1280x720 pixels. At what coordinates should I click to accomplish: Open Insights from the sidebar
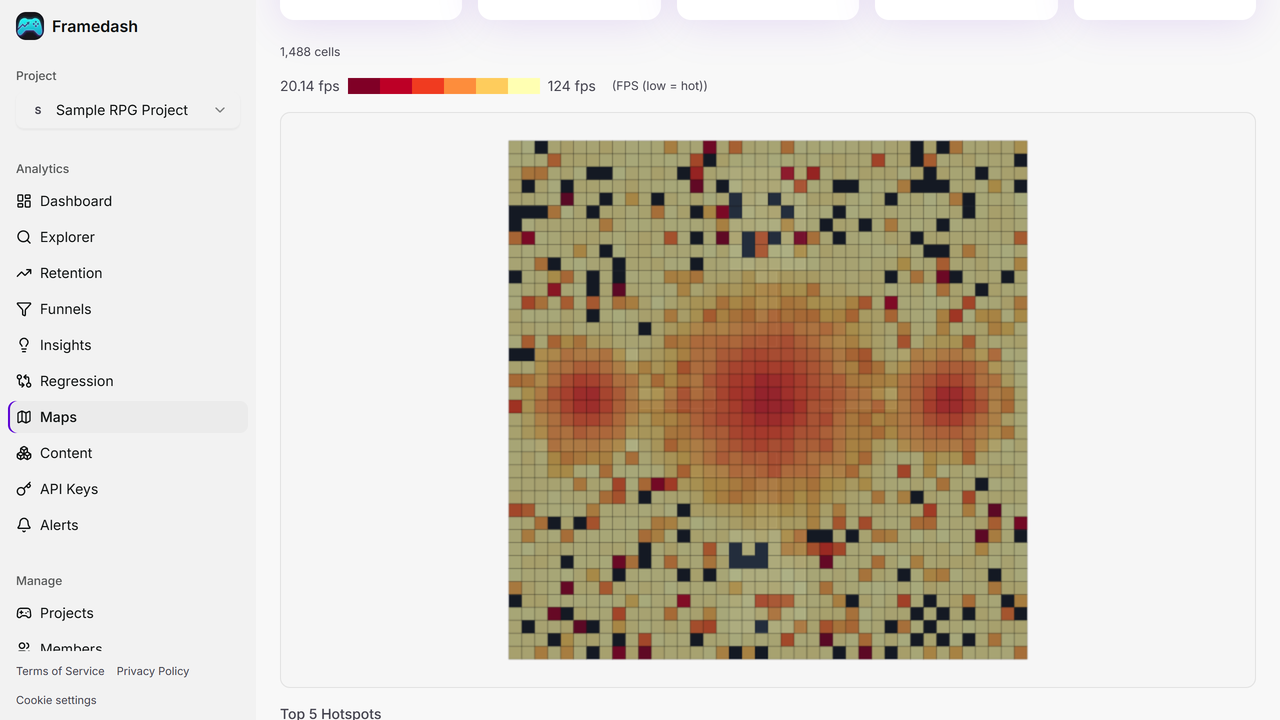(x=128, y=345)
